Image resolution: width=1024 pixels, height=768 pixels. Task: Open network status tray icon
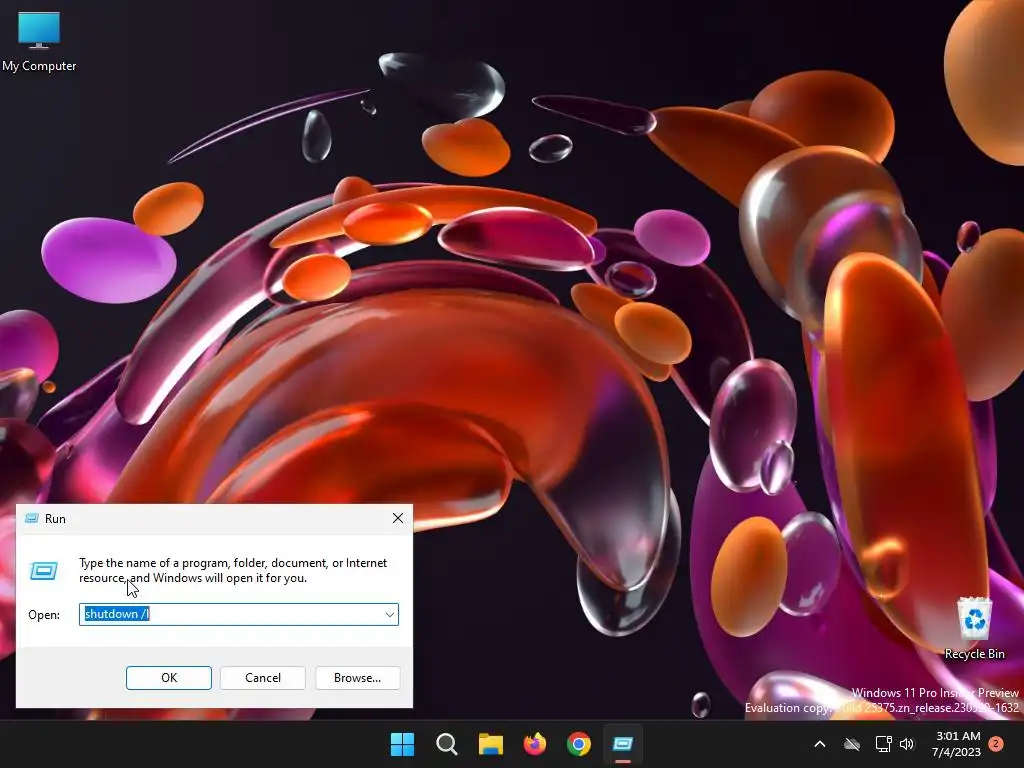click(x=884, y=744)
